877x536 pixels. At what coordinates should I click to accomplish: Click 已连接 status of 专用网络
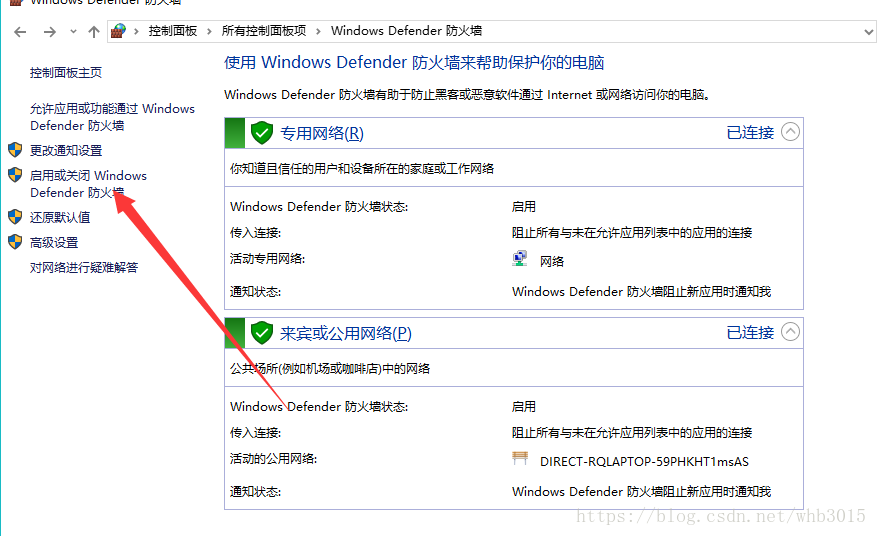click(x=750, y=133)
